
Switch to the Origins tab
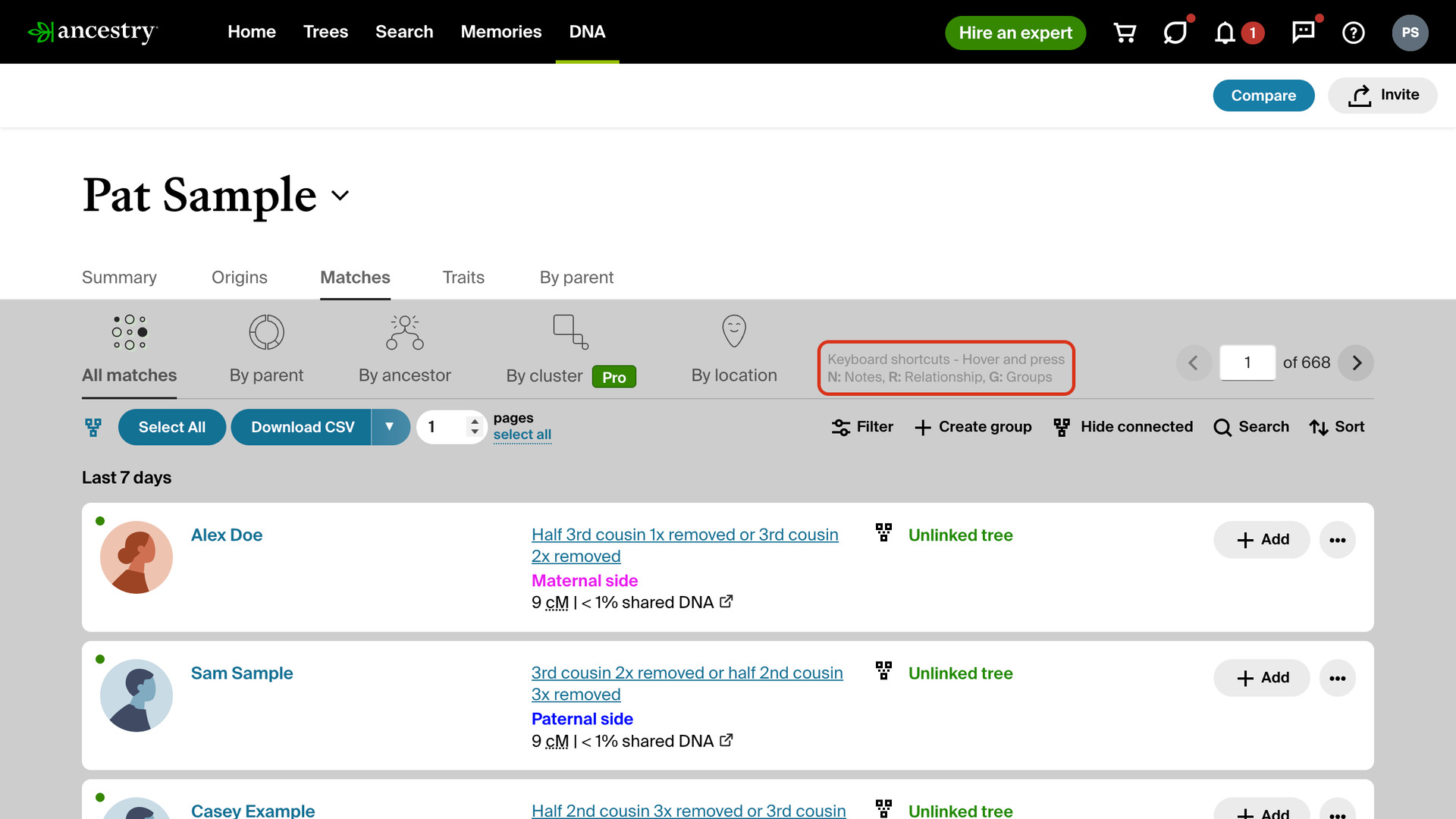point(240,278)
